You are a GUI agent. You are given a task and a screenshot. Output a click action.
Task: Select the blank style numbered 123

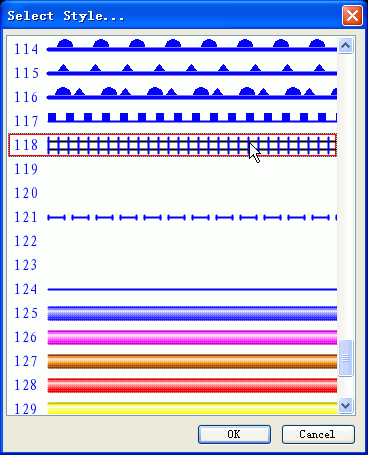[x=172, y=265]
